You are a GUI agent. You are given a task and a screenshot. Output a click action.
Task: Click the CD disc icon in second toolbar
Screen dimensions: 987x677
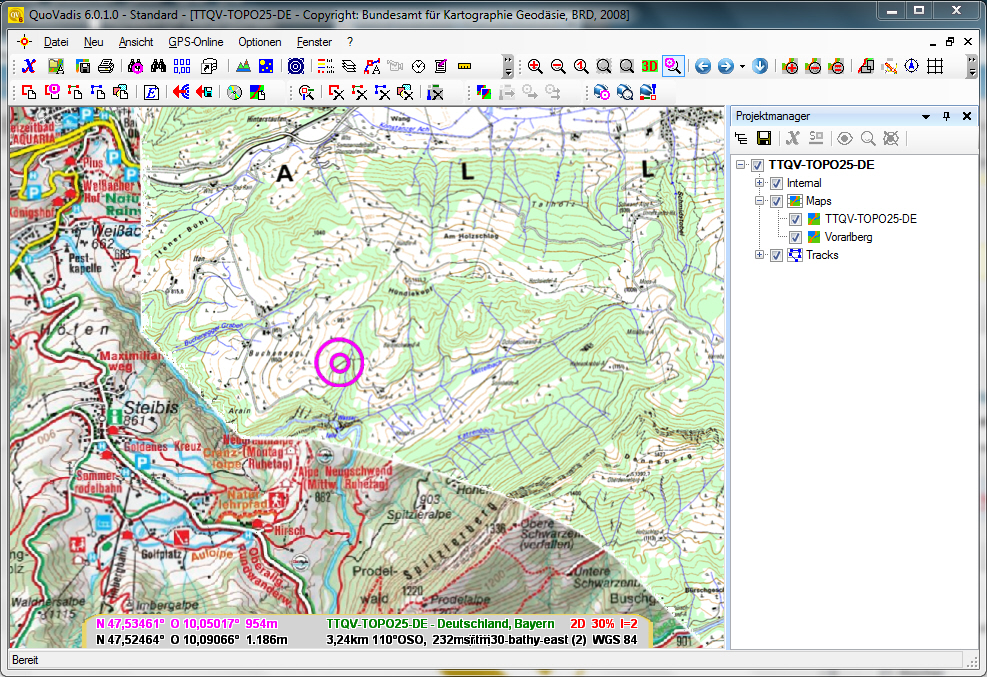tap(234, 92)
